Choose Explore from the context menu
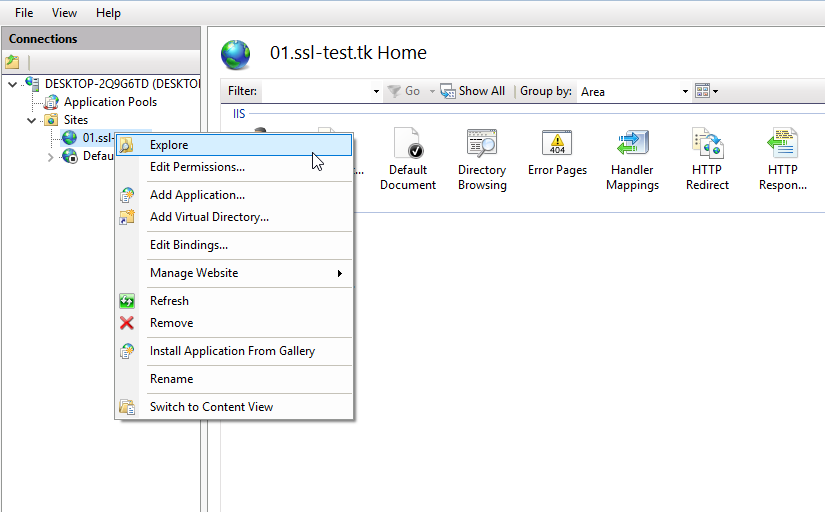Viewport: 825px width, 512px height. pyautogui.click(x=168, y=145)
